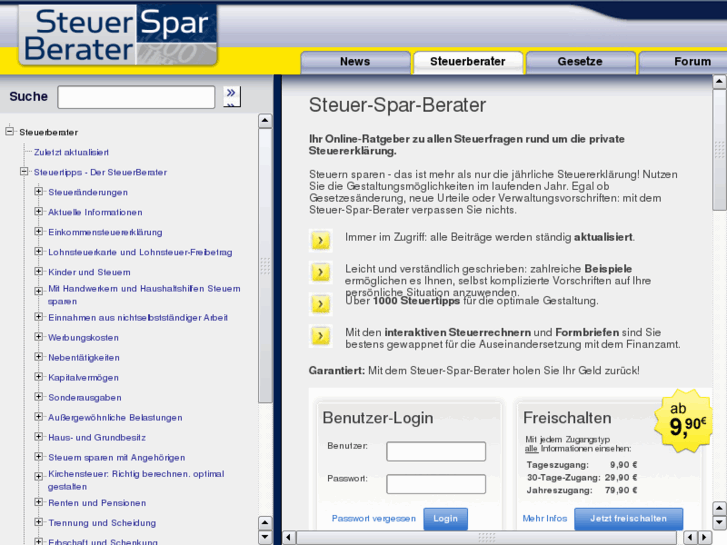This screenshot has height=545, width=727.
Task: Click the yellow arrow bullet beside 'Leicht und verständlich'
Action: (320, 272)
